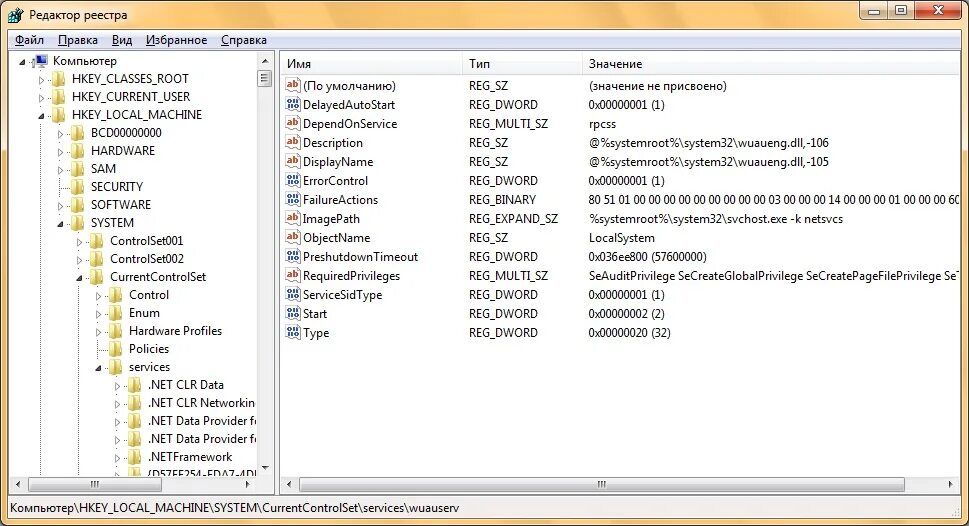Click the 'REG_BINARY' type cell

click(x=502, y=200)
